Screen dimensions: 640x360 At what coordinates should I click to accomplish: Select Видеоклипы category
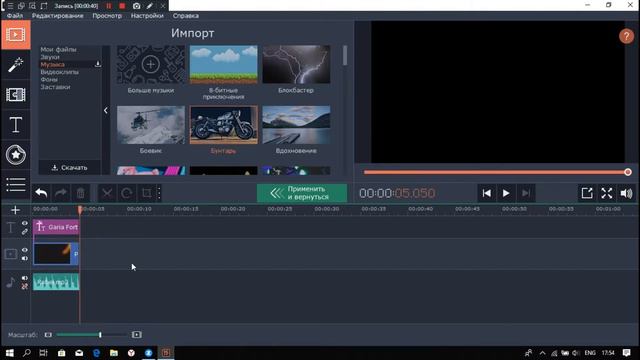coord(60,72)
